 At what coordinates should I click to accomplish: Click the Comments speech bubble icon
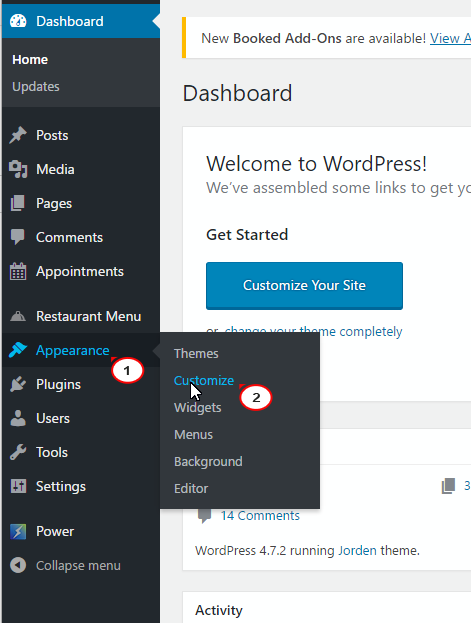pyautogui.click(x=18, y=237)
